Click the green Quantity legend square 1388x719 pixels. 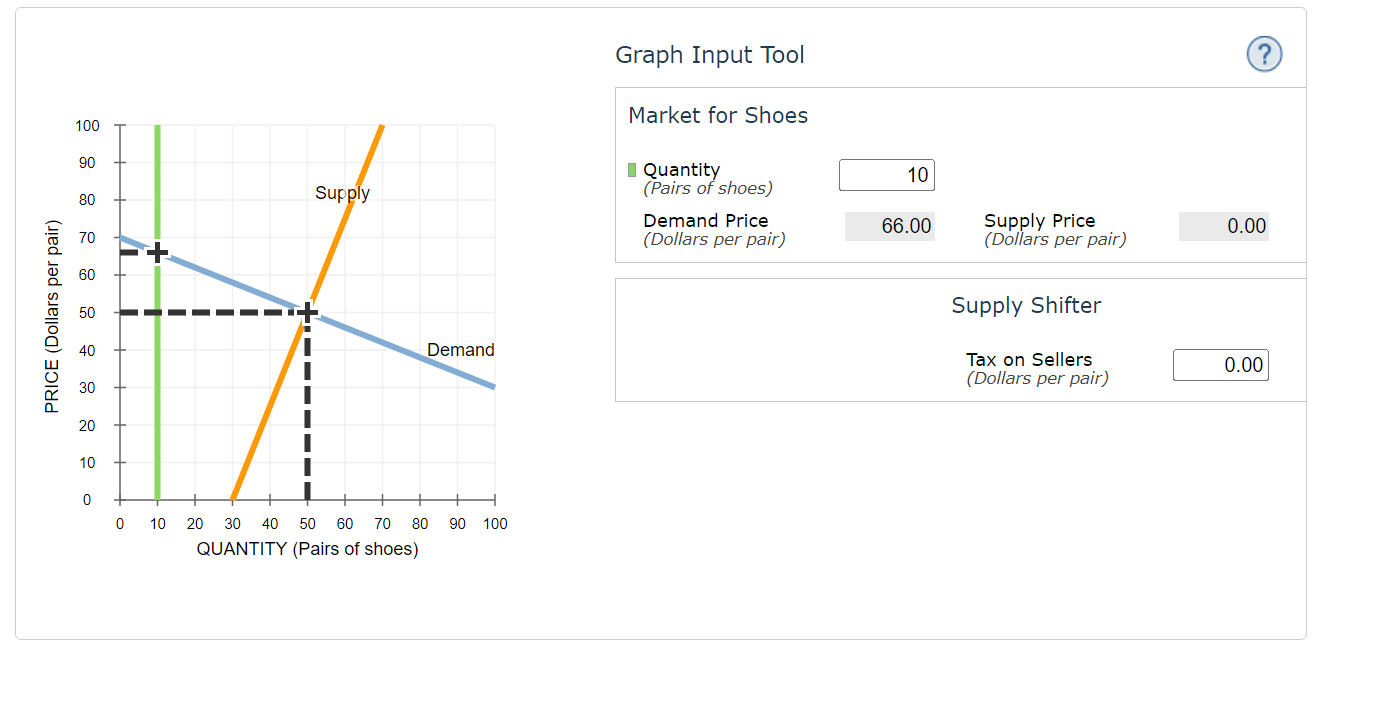[x=631, y=169]
